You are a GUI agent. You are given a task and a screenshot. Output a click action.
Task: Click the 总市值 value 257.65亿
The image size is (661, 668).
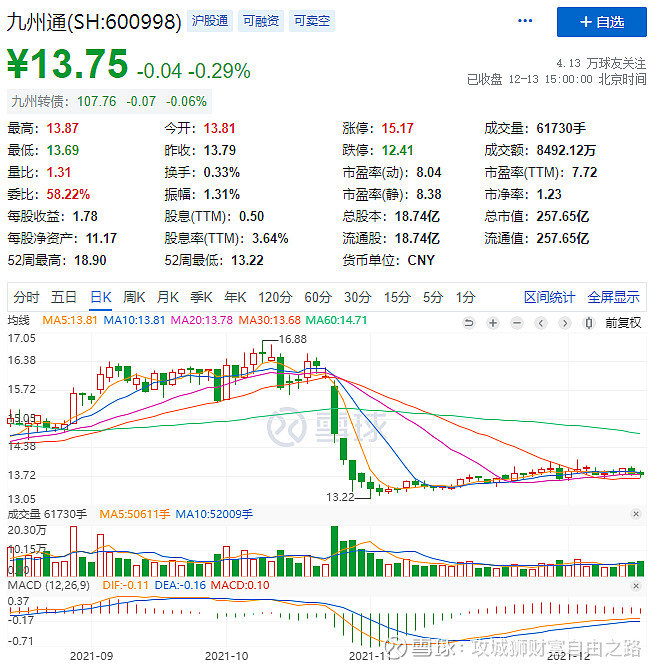563,216
